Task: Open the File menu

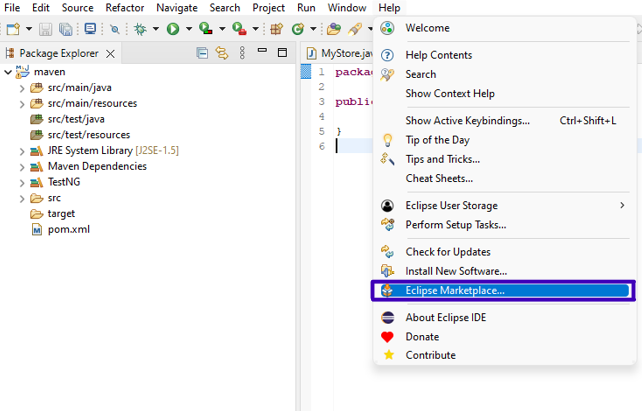Action: [12, 8]
